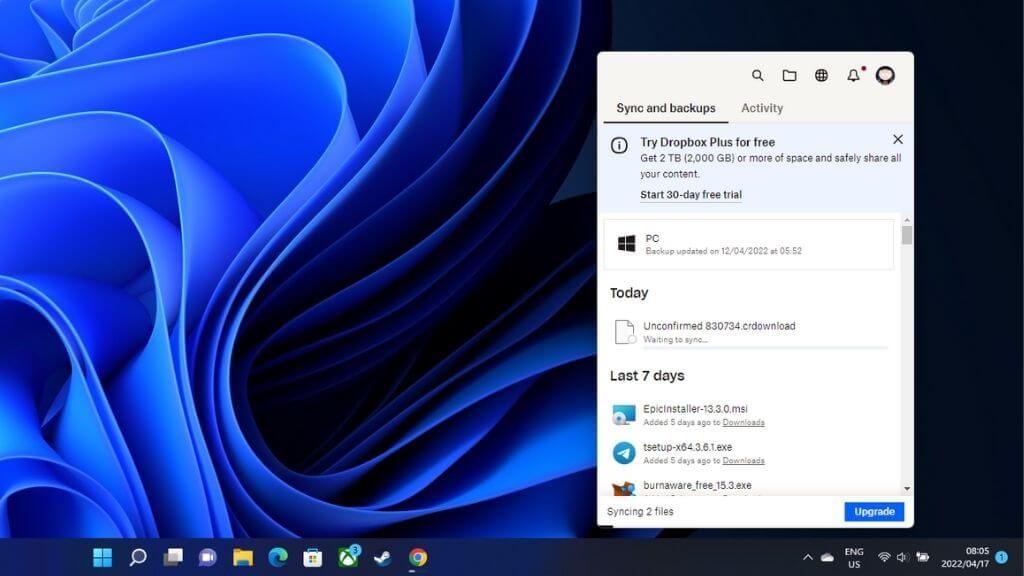Screen dimensions: 1024x576
Task: Expand the hidden system tray icons chevron
Action: (x=808, y=557)
